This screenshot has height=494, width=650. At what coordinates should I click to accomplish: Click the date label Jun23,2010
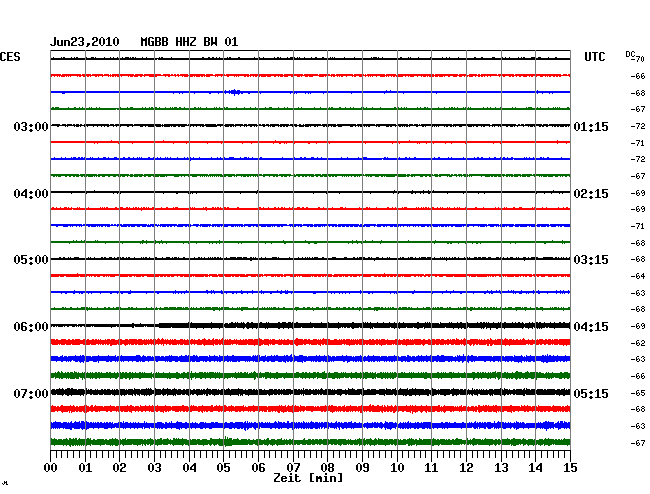85,42
